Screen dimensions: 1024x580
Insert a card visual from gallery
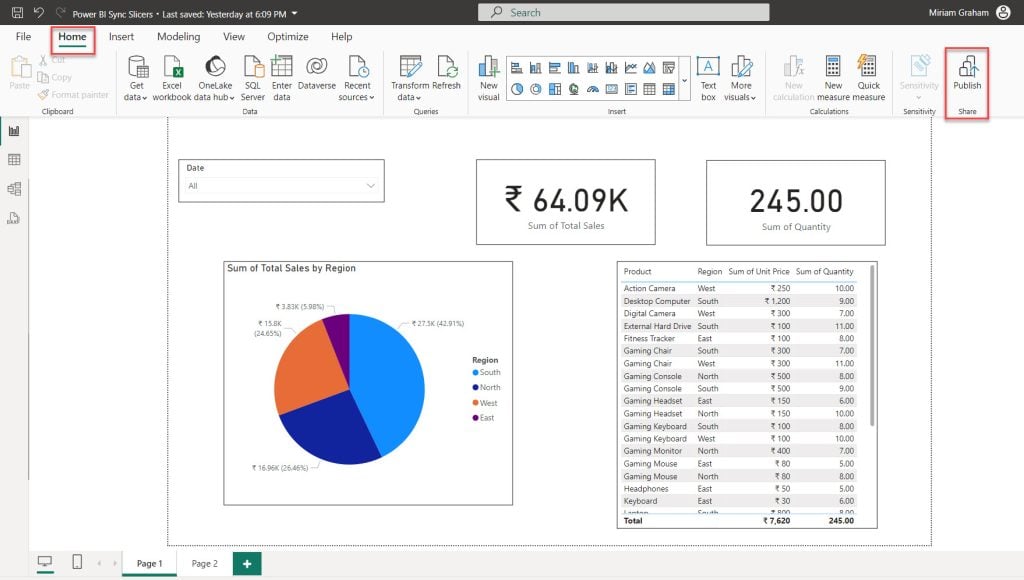point(612,89)
